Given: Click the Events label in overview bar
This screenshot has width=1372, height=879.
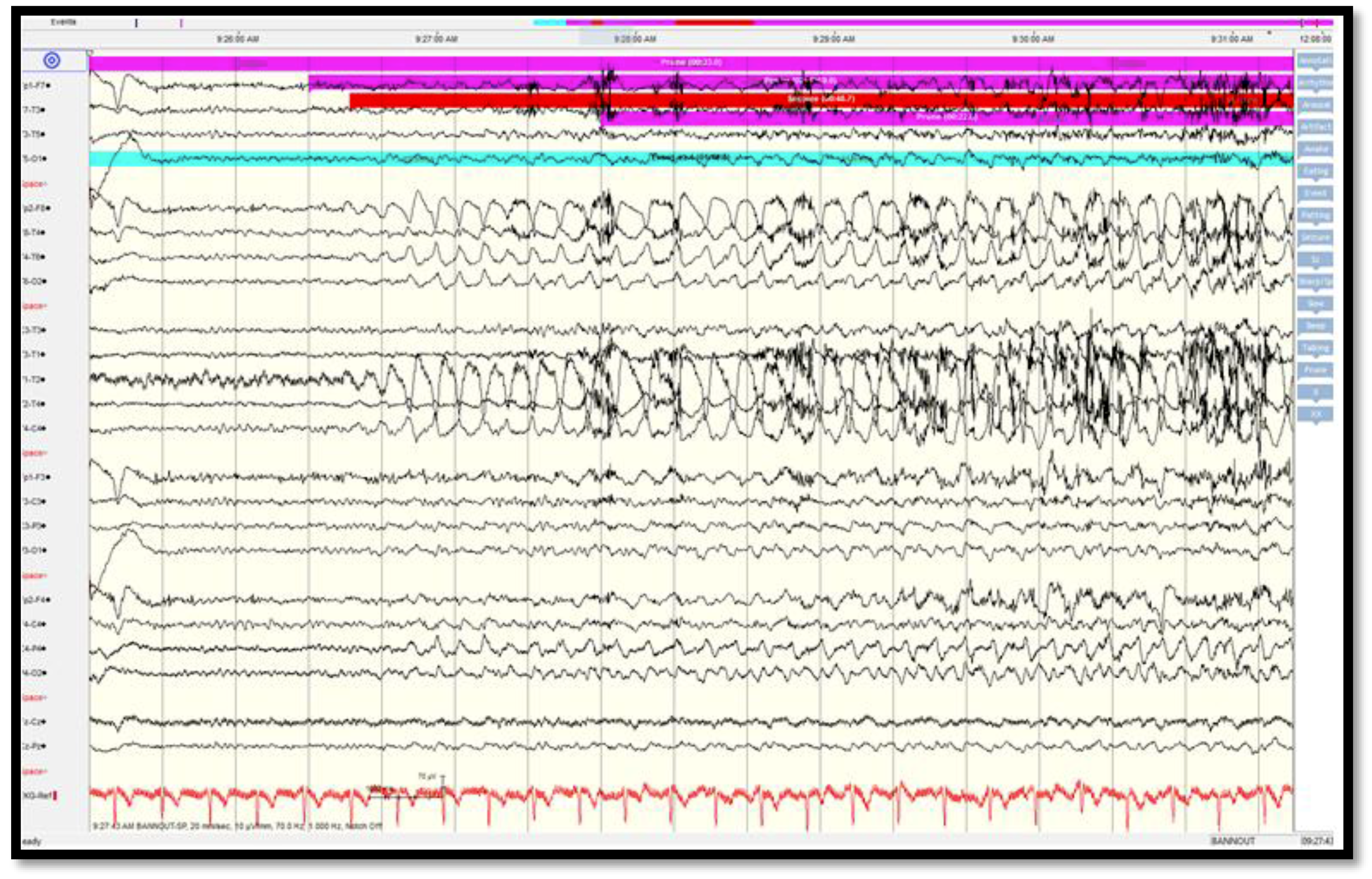Looking at the screenshot, I should [x=63, y=22].
